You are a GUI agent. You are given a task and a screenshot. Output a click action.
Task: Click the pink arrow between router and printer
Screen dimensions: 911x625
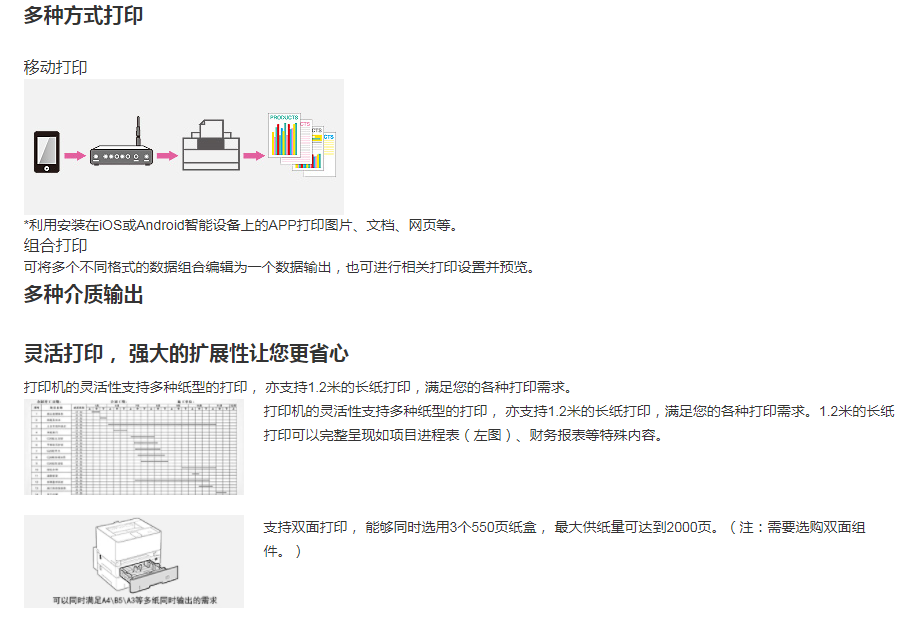click(167, 156)
